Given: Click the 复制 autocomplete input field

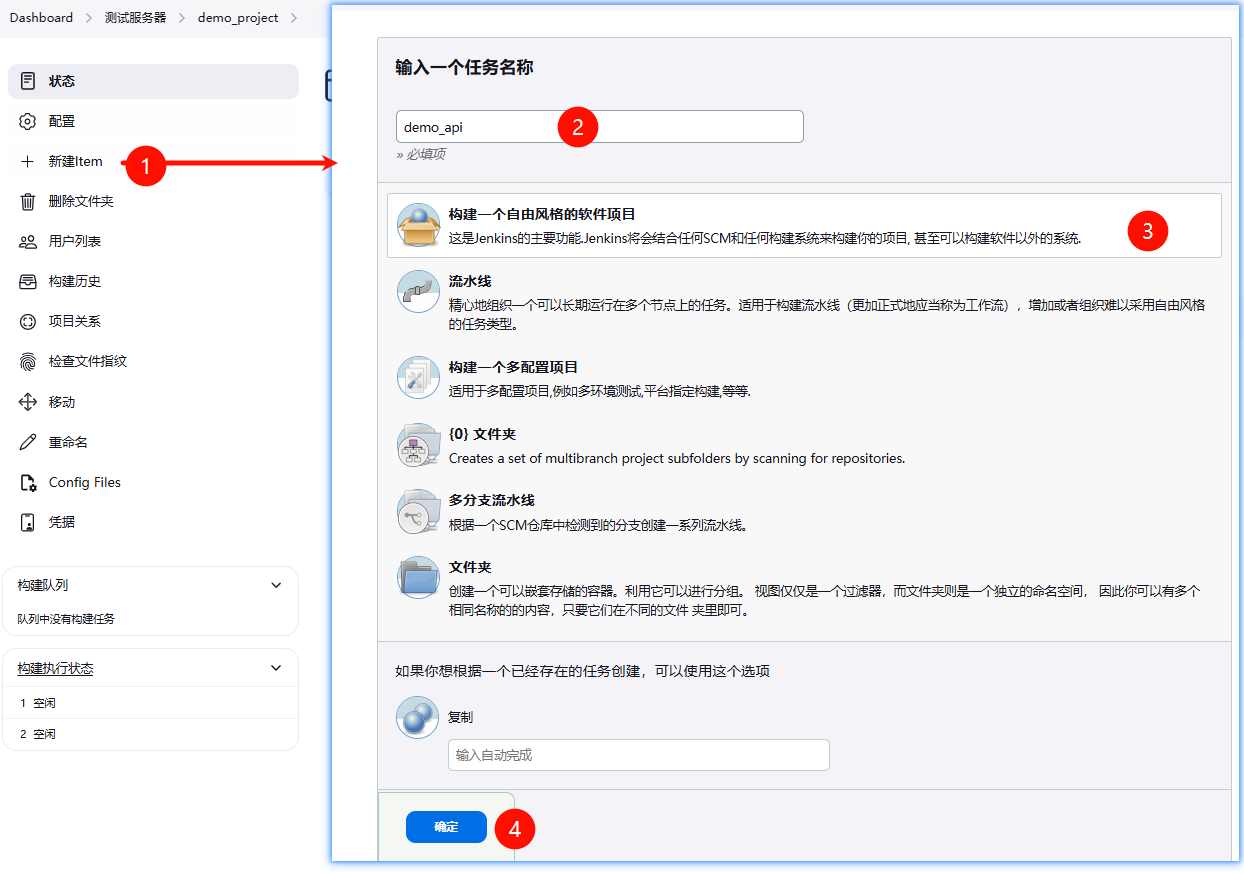Looking at the screenshot, I should [x=638, y=755].
